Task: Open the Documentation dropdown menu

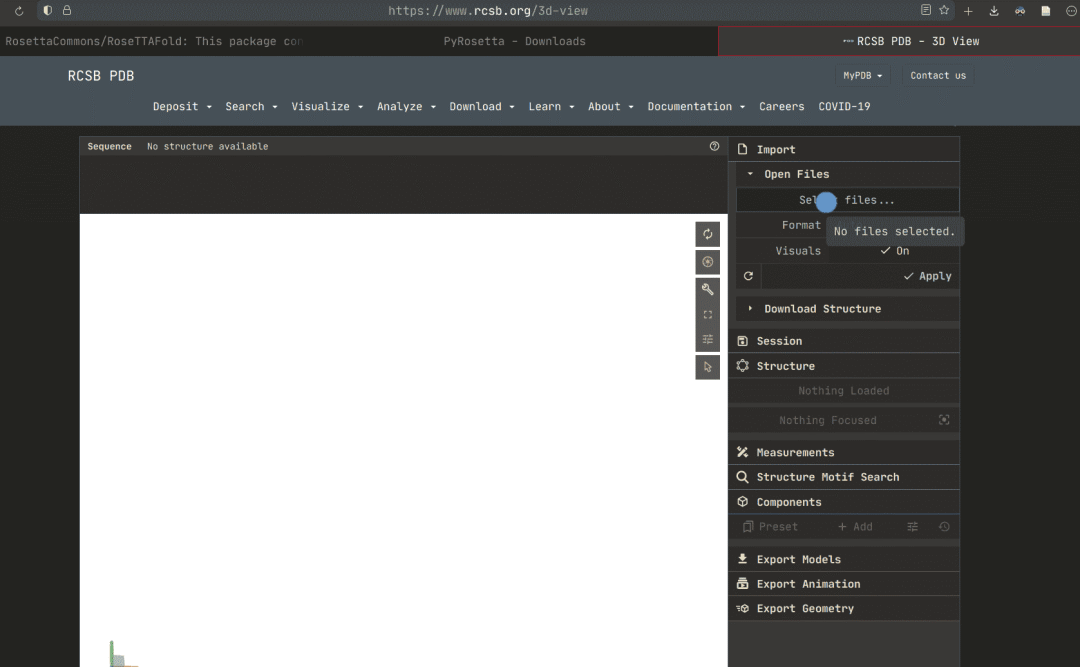Action: 696,106
